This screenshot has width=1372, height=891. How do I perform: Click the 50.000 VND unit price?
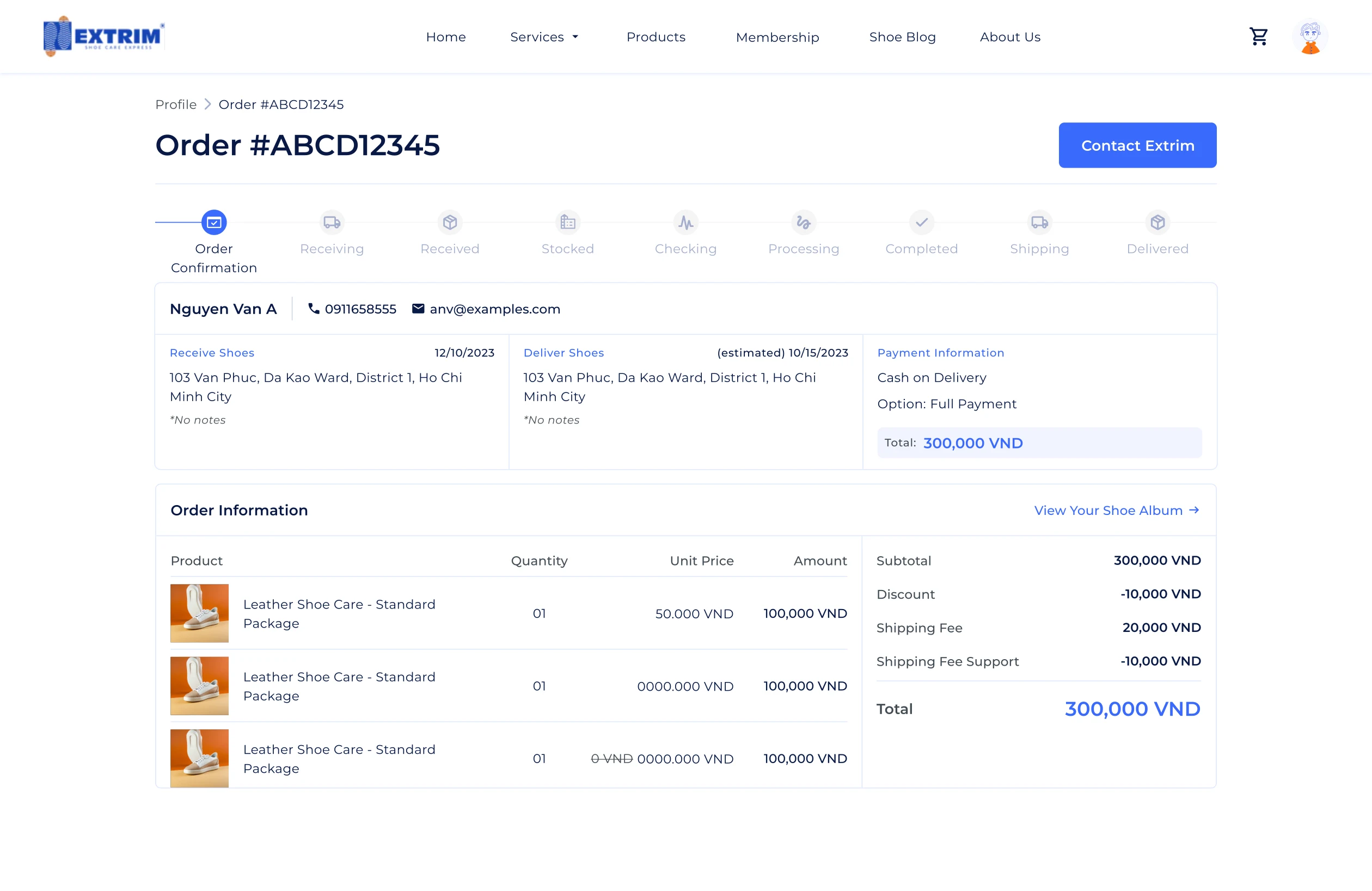694,614
